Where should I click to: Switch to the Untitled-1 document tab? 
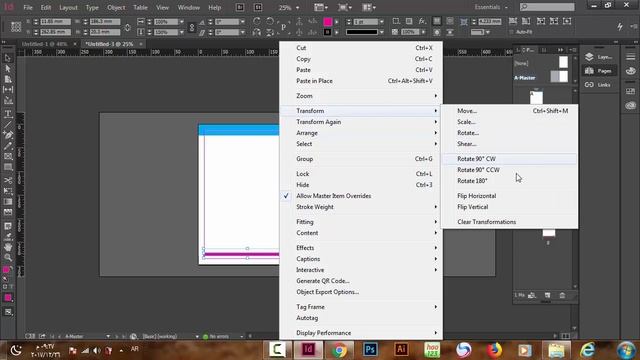pyautogui.click(x=44, y=44)
